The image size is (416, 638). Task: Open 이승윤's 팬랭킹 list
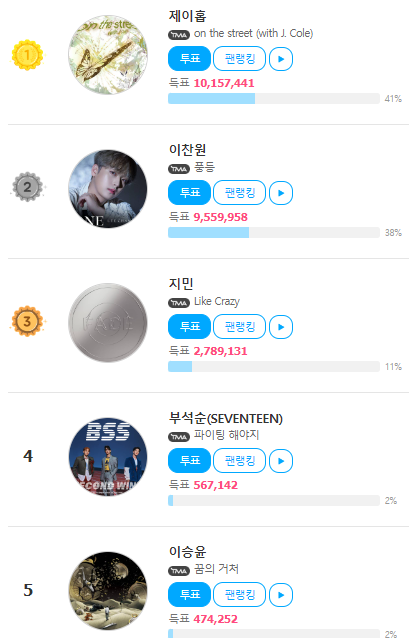[240, 594]
